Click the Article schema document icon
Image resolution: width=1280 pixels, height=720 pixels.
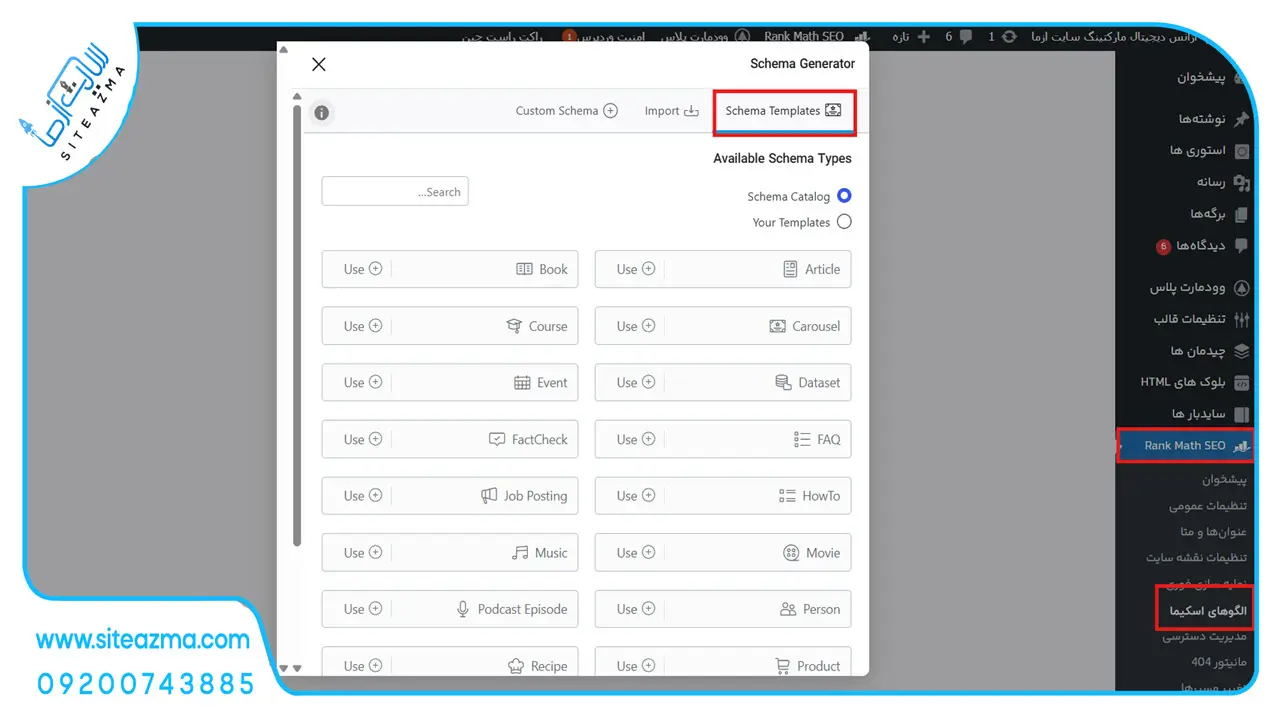(790, 269)
